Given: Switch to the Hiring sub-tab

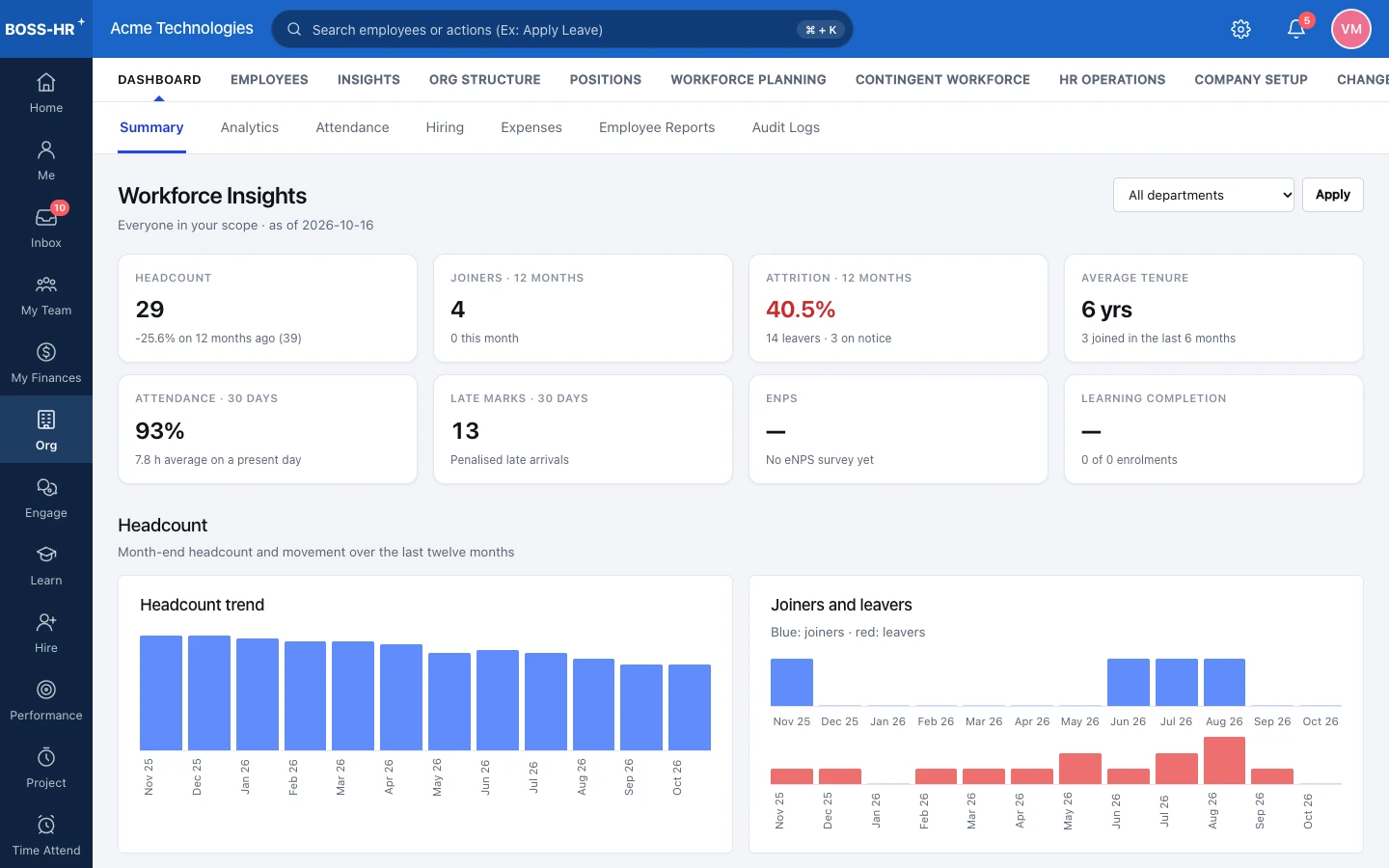Looking at the screenshot, I should click(445, 127).
